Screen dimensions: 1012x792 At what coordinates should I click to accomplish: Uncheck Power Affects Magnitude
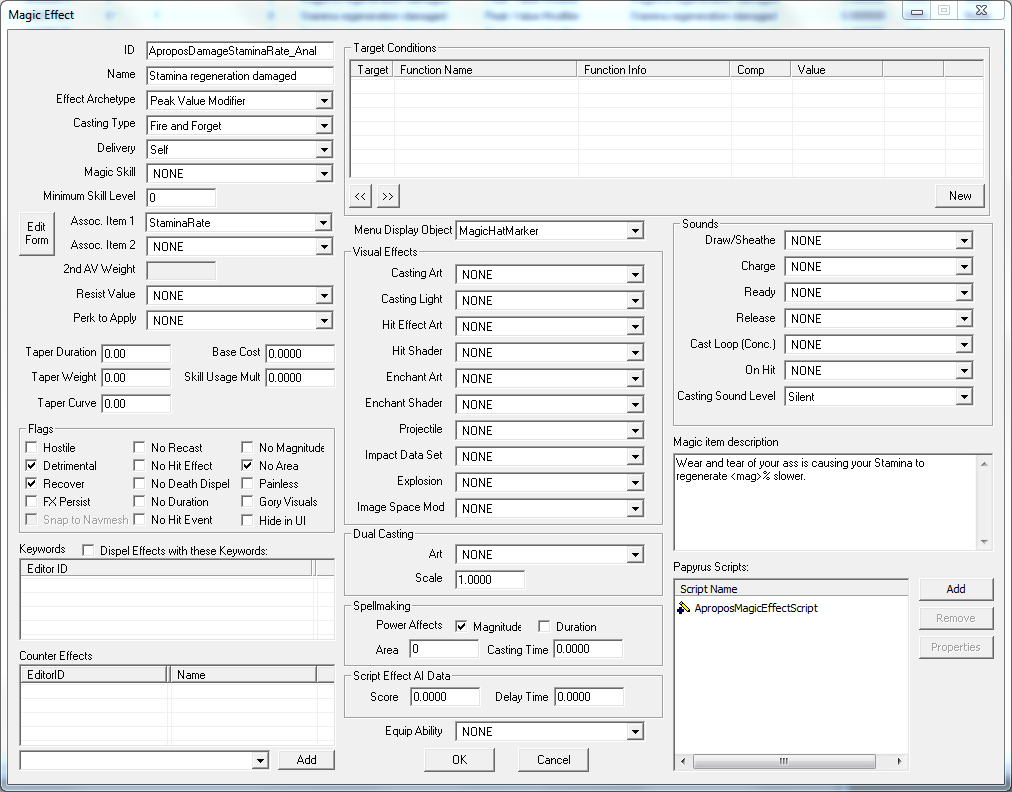coord(461,626)
